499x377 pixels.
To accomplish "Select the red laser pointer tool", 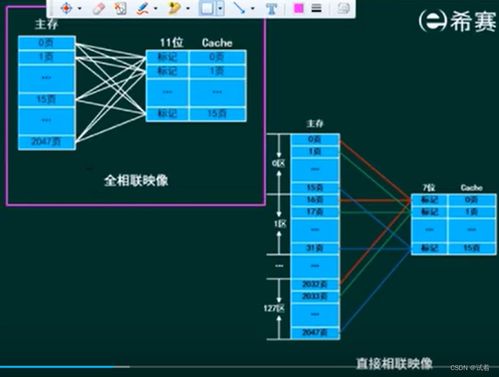I will [66, 8].
